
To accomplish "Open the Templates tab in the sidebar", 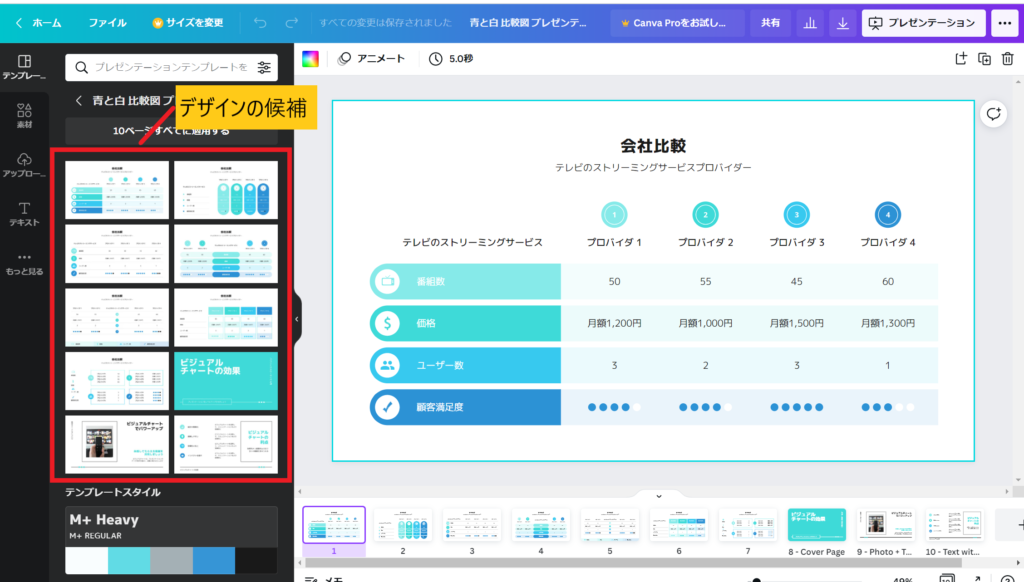I will pyautogui.click(x=24, y=67).
